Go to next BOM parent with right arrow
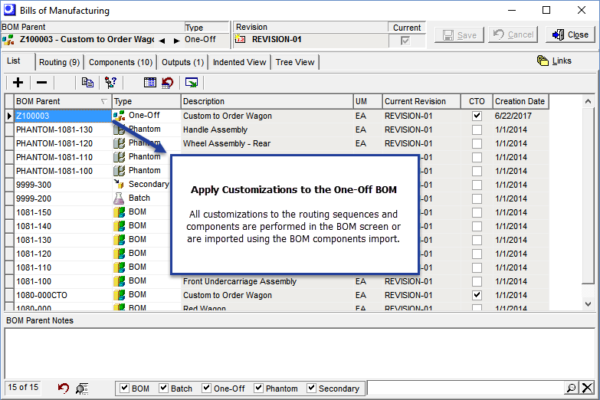Viewport: 600px width, 400px height. coord(176,40)
